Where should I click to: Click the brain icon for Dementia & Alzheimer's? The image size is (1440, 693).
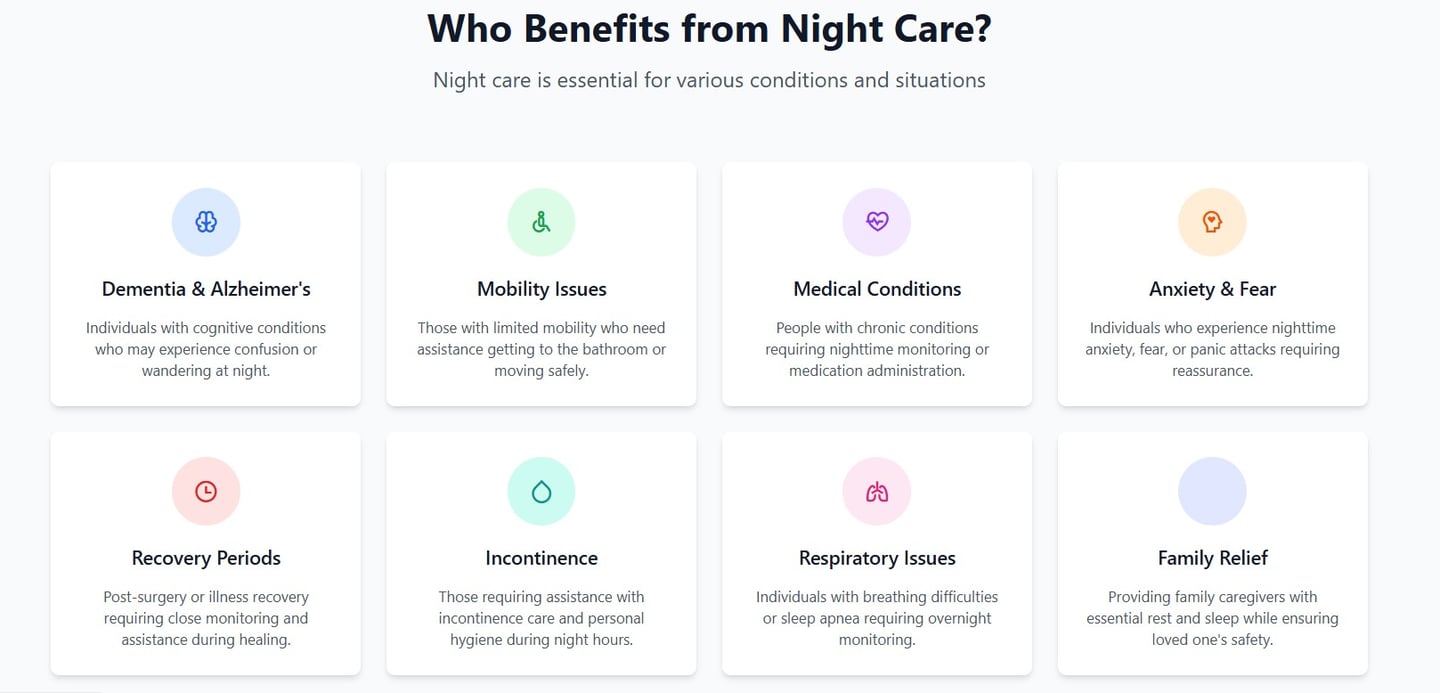tap(206, 222)
